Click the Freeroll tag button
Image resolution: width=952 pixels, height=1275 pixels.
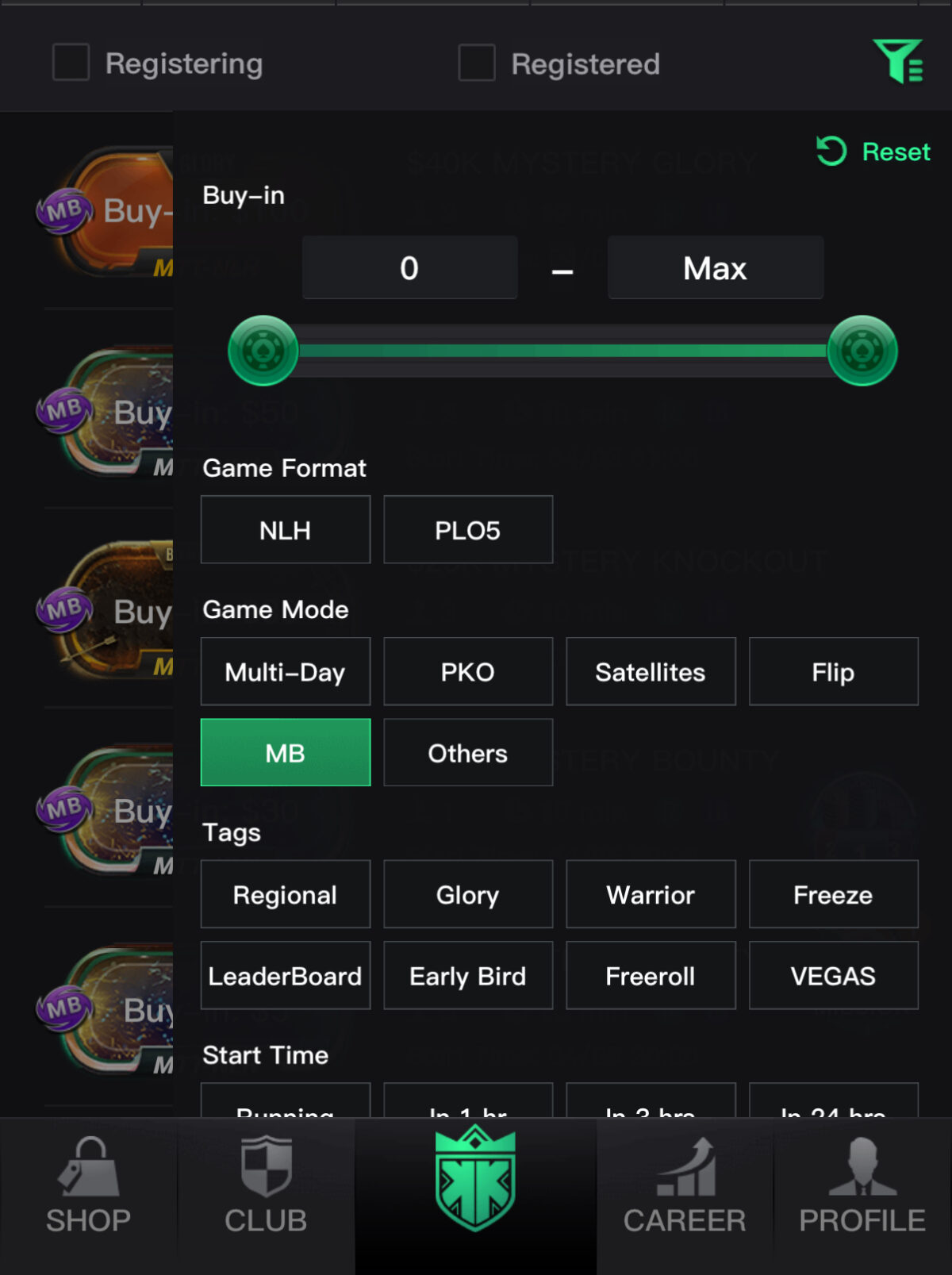point(651,975)
